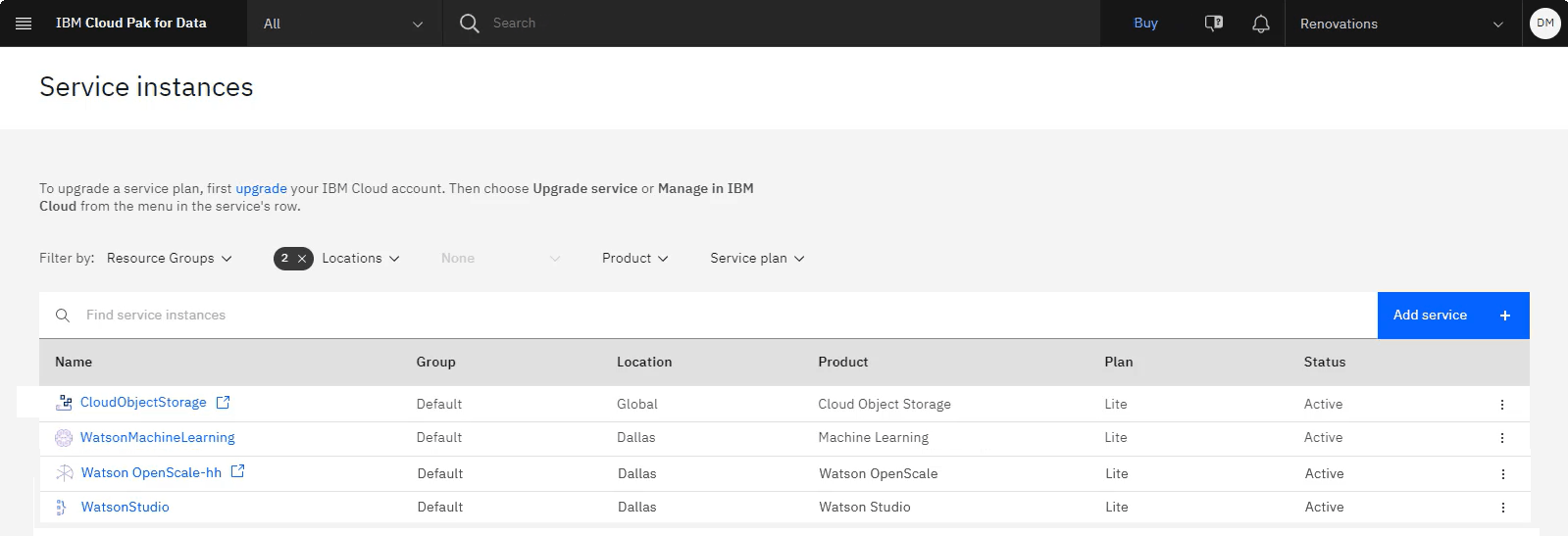Sort by the Group column header

click(x=435, y=363)
